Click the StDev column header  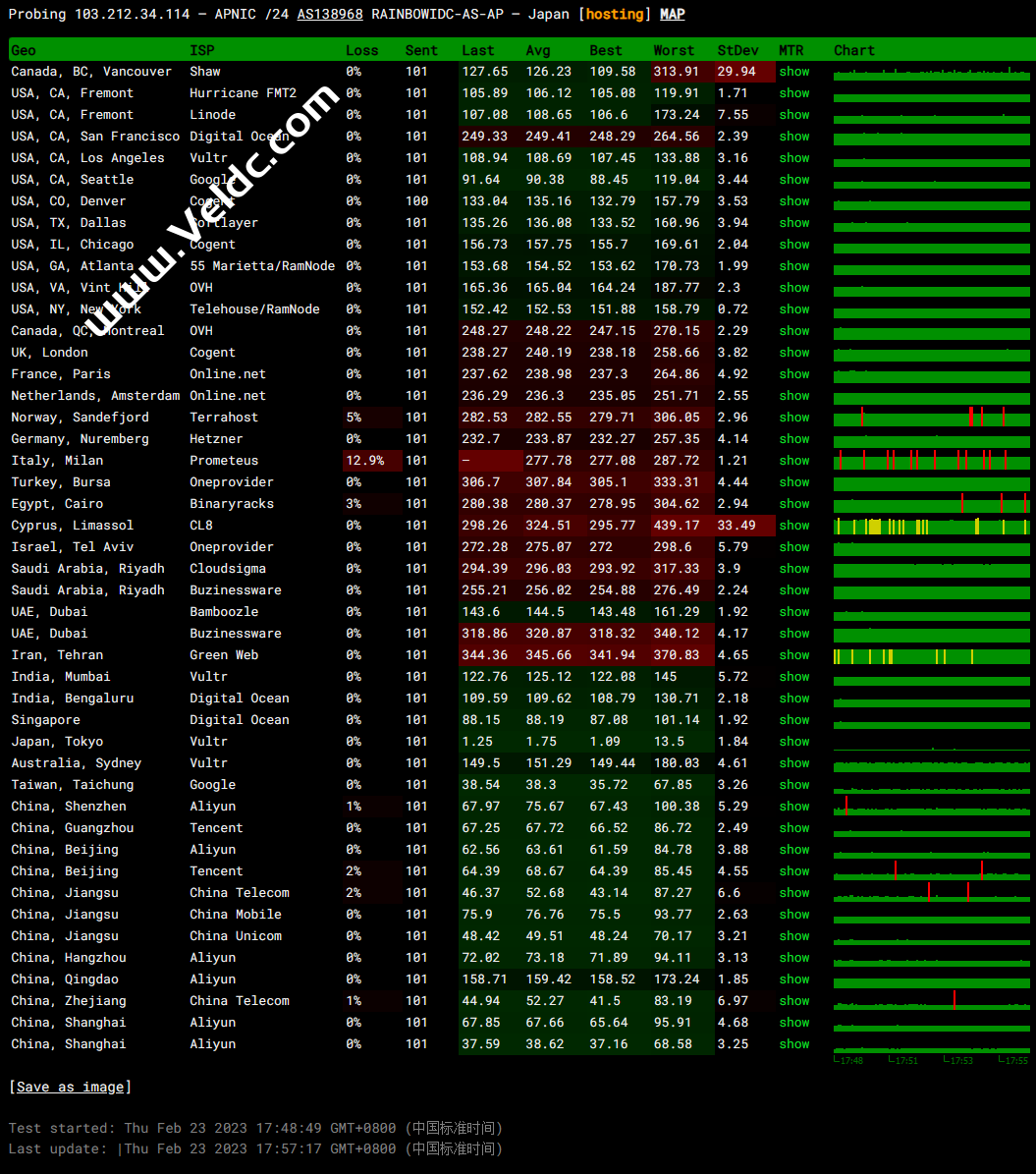pos(737,50)
